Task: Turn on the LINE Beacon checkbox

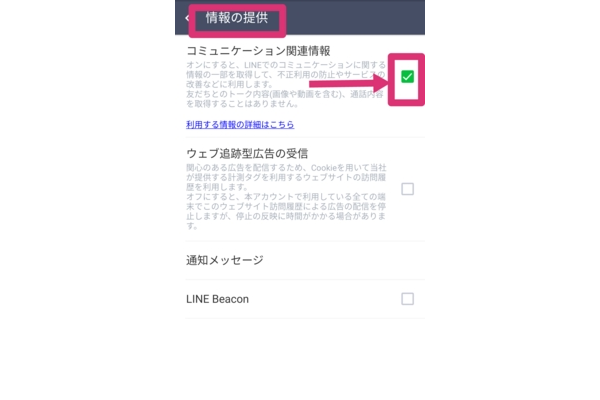Action: click(x=407, y=299)
